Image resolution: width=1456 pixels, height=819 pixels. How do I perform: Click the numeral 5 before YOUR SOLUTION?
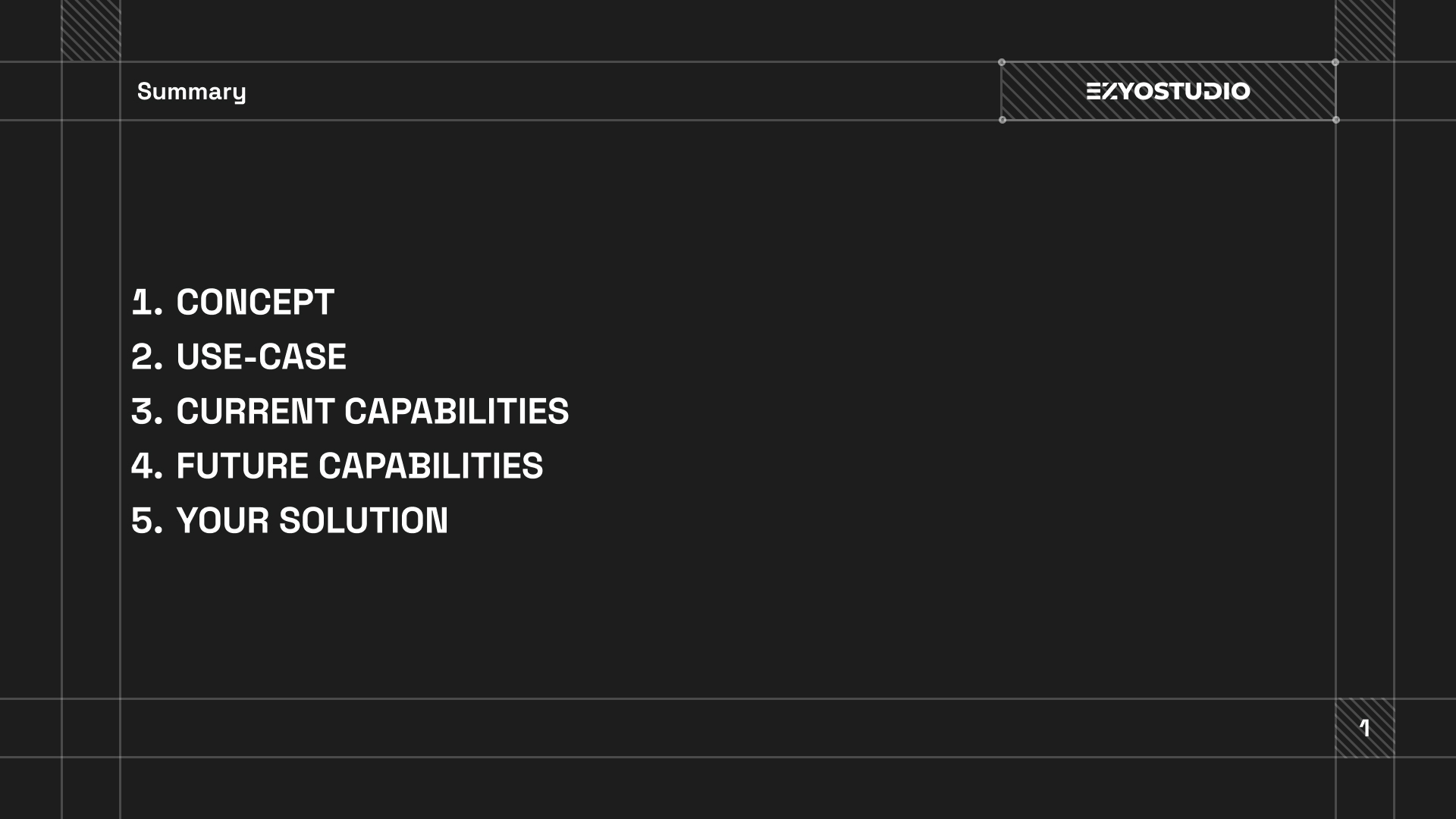tap(143, 521)
